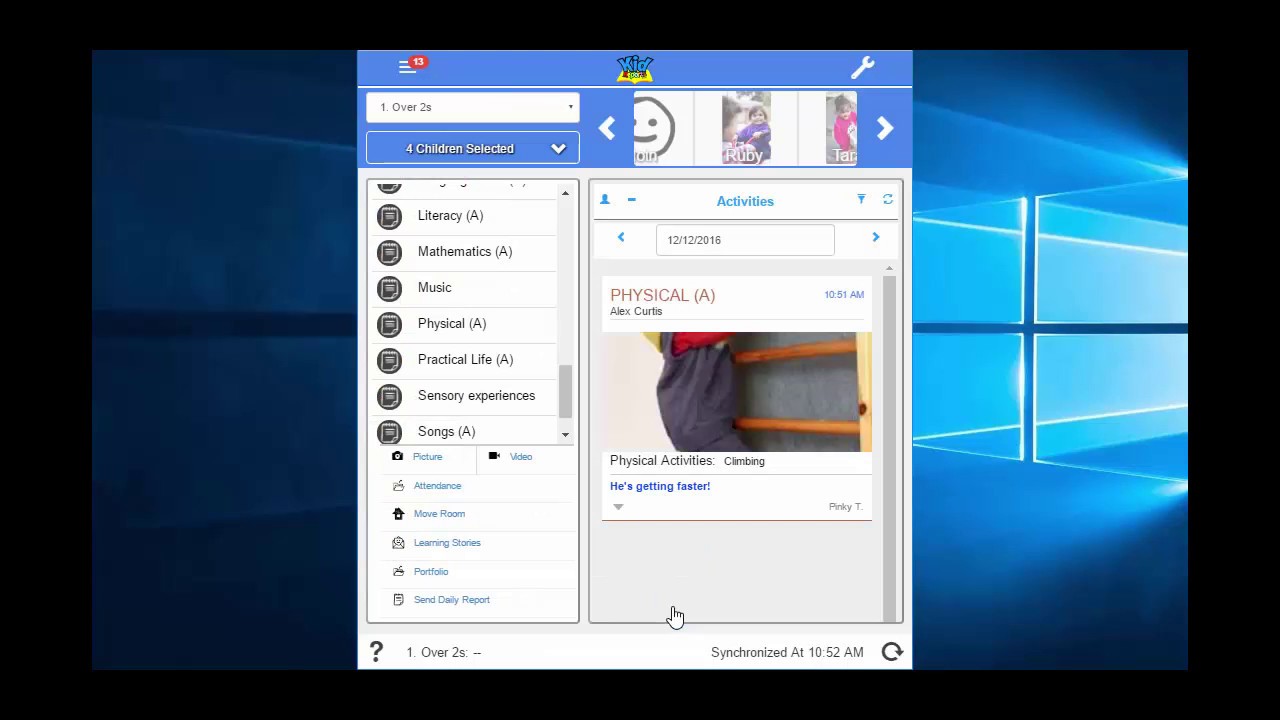Expand the activity entry's down arrow
Image resolution: width=1280 pixels, height=720 pixels.
click(618, 507)
